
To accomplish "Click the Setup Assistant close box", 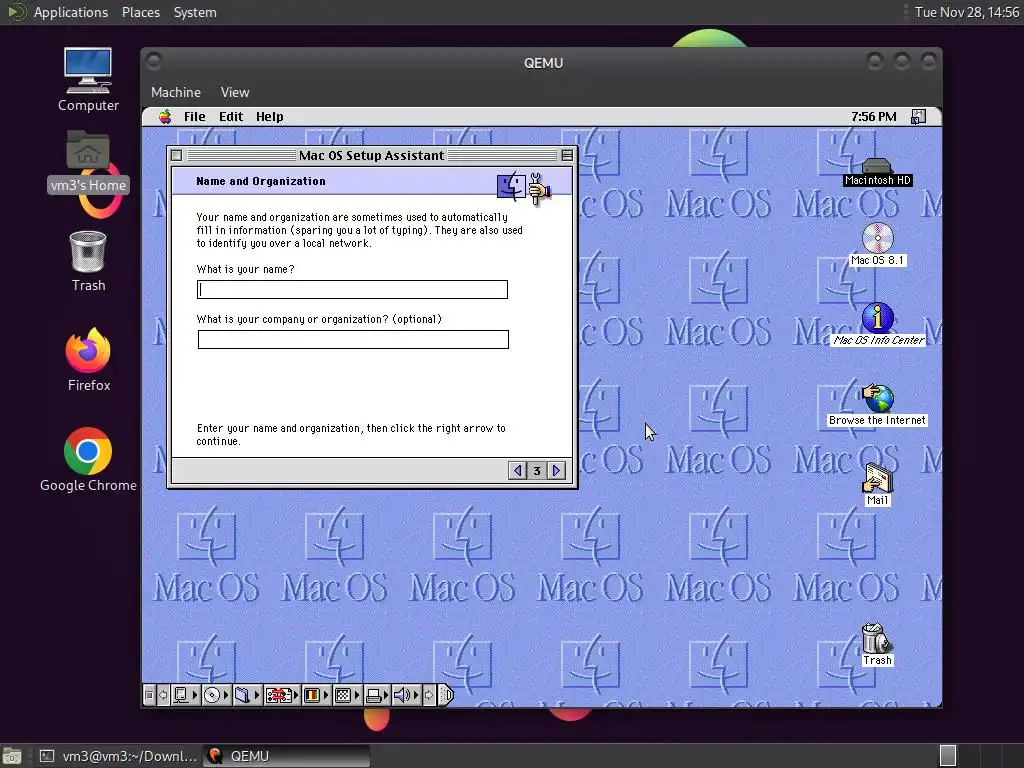I will (176, 155).
